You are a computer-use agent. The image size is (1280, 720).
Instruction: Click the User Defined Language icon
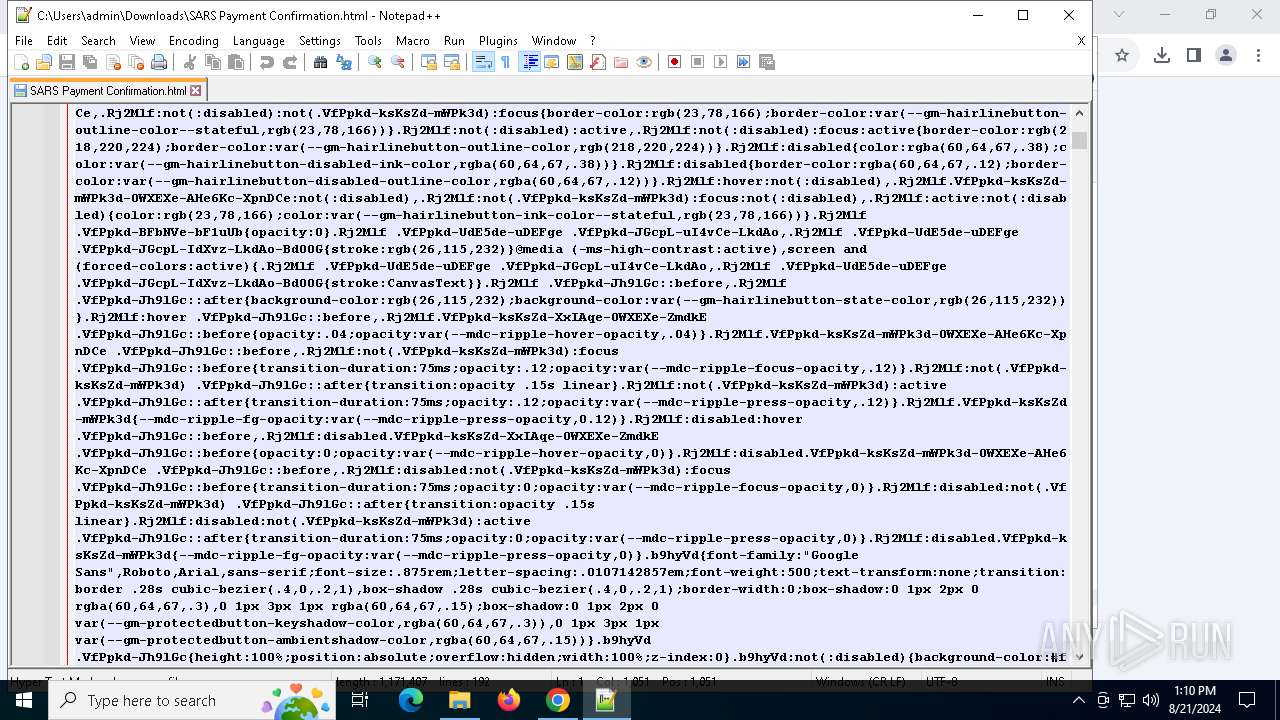point(552,62)
